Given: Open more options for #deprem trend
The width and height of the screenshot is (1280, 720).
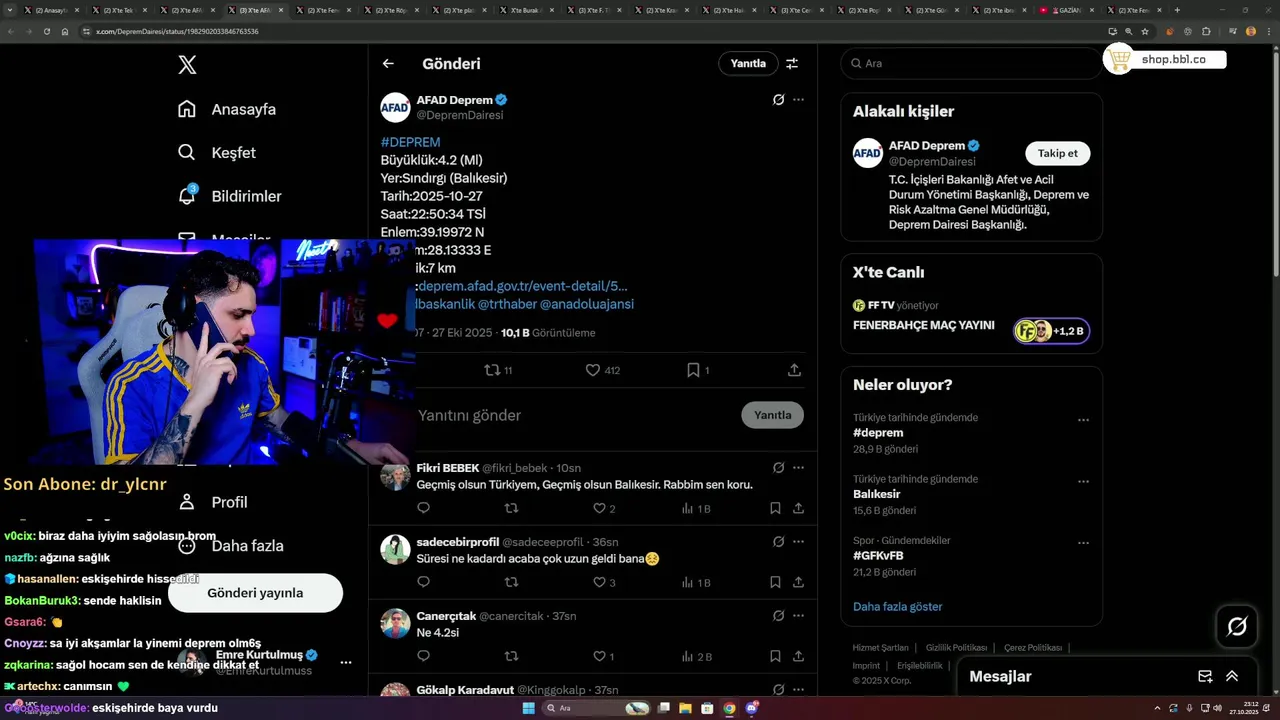Looking at the screenshot, I should (x=1083, y=420).
